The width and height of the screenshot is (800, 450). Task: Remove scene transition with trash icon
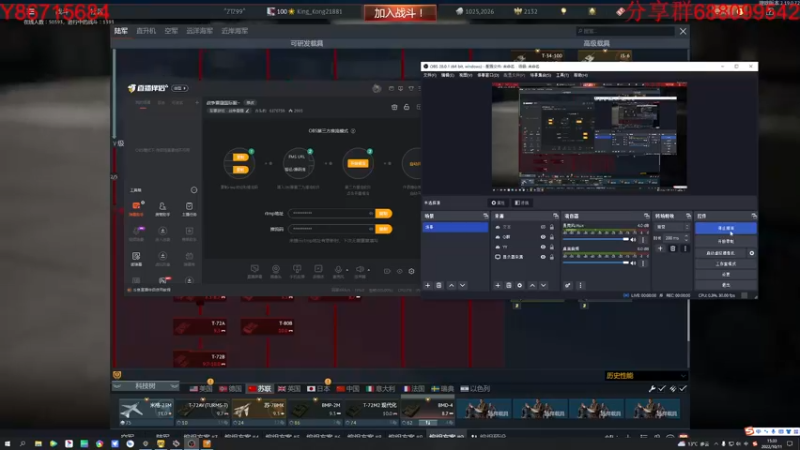coord(672,248)
